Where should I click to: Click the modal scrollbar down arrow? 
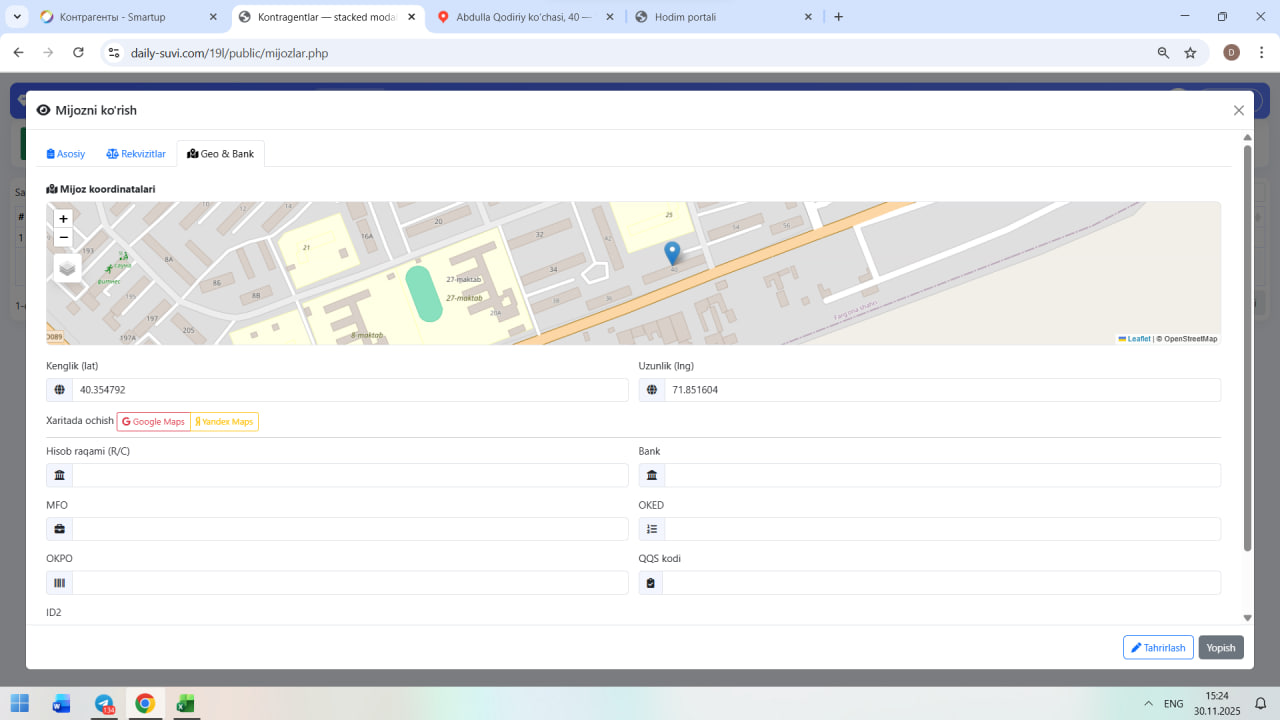pyautogui.click(x=1247, y=618)
